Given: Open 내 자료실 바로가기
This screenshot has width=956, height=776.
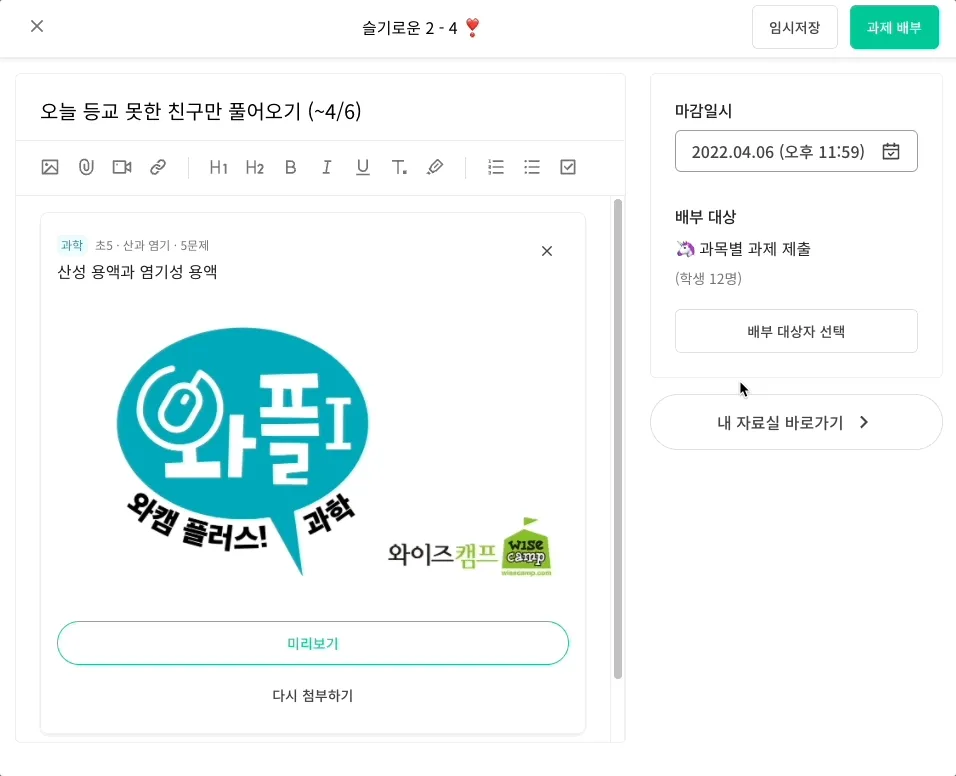Looking at the screenshot, I should click(x=796, y=422).
